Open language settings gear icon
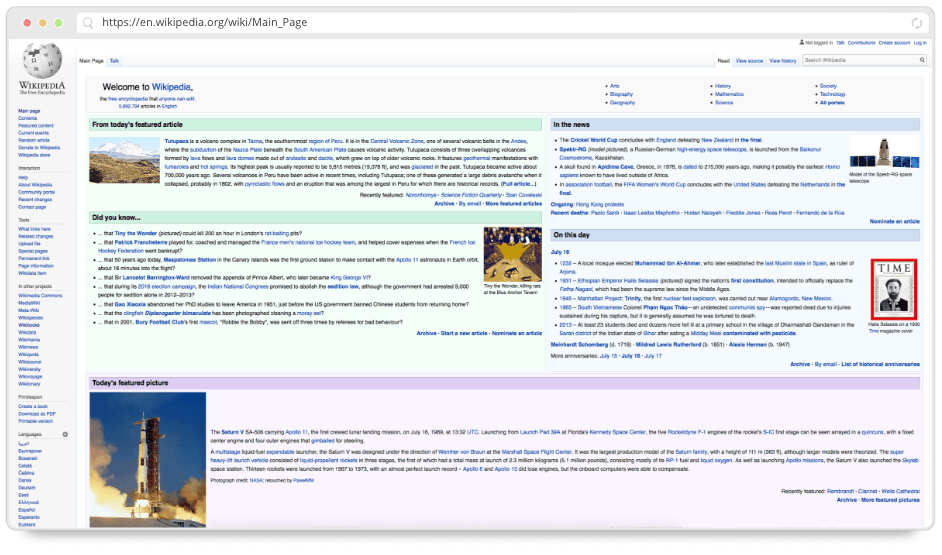The width and height of the screenshot is (942, 555). (65, 434)
